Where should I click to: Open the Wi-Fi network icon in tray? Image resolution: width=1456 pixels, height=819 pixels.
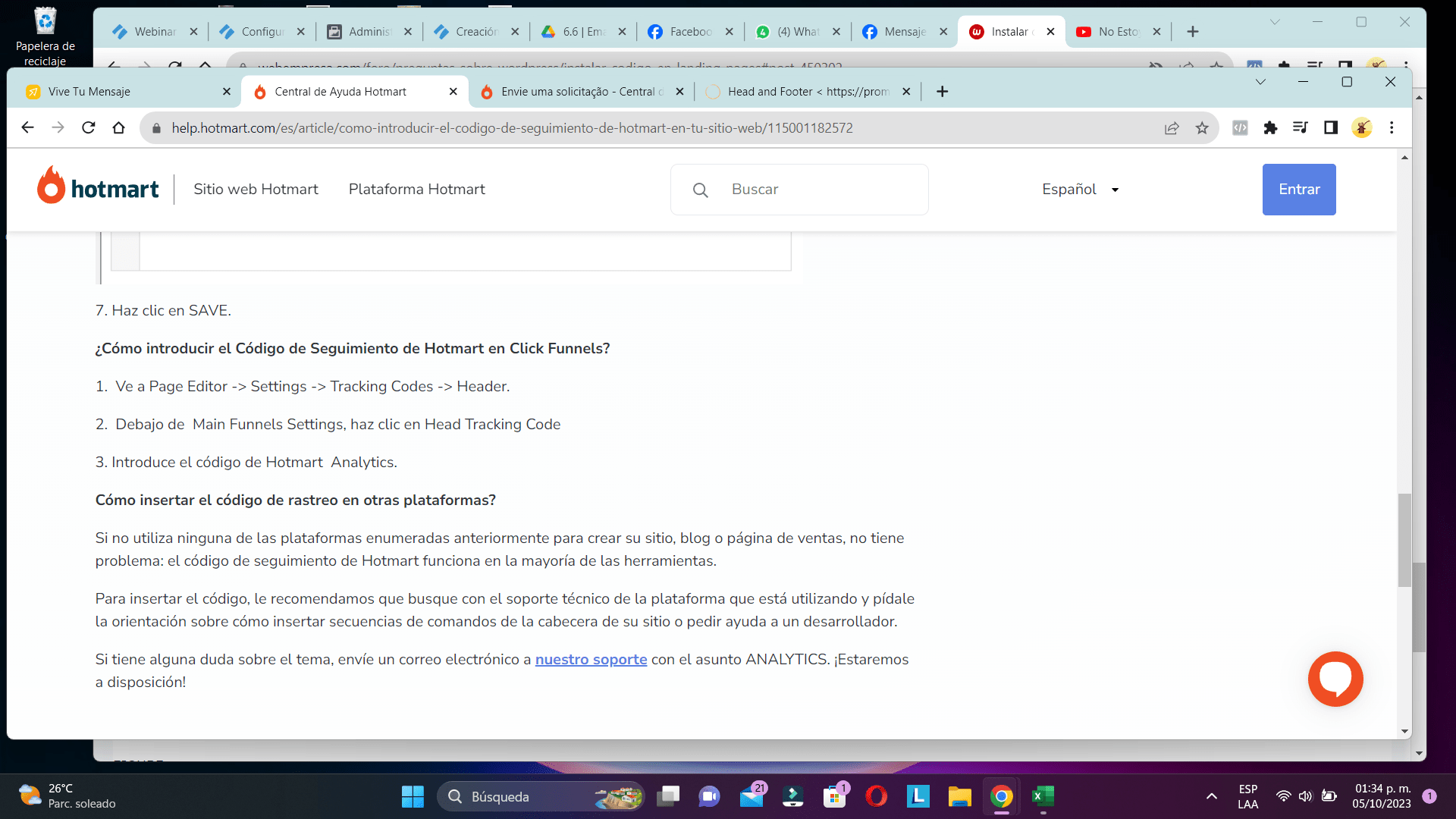pos(1283,796)
